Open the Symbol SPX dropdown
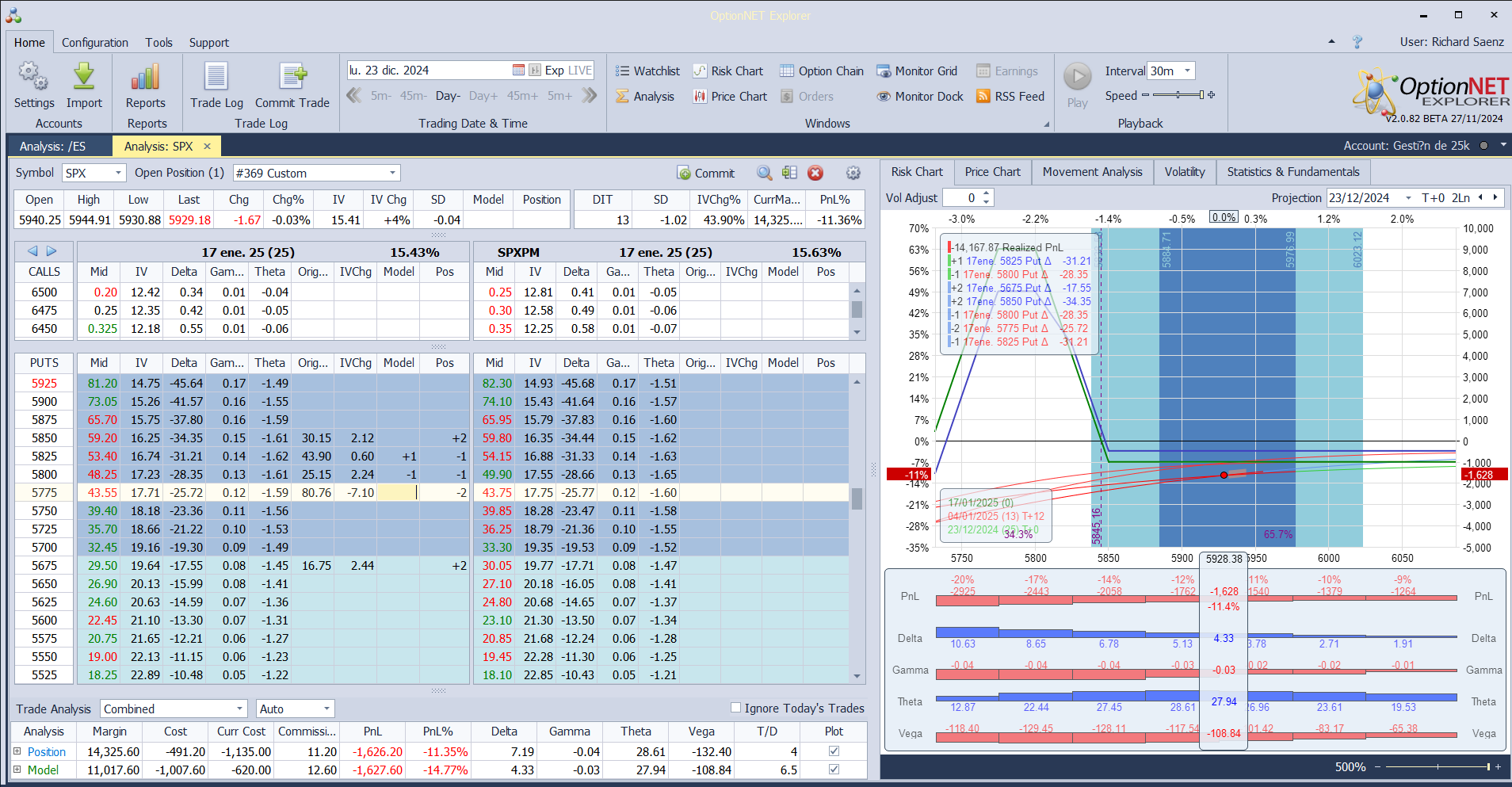This screenshot has height=787, width=1512. tap(118, 174)
